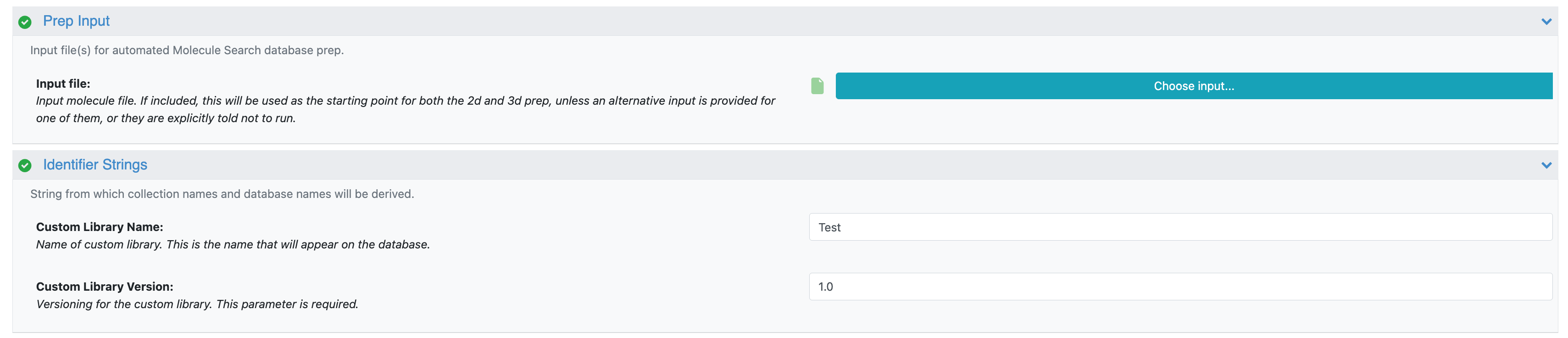The width and height of the screenshot is (1568, 338).
Task: Click the green checkmark beside Identifier Strings
Action: point(25,166)
